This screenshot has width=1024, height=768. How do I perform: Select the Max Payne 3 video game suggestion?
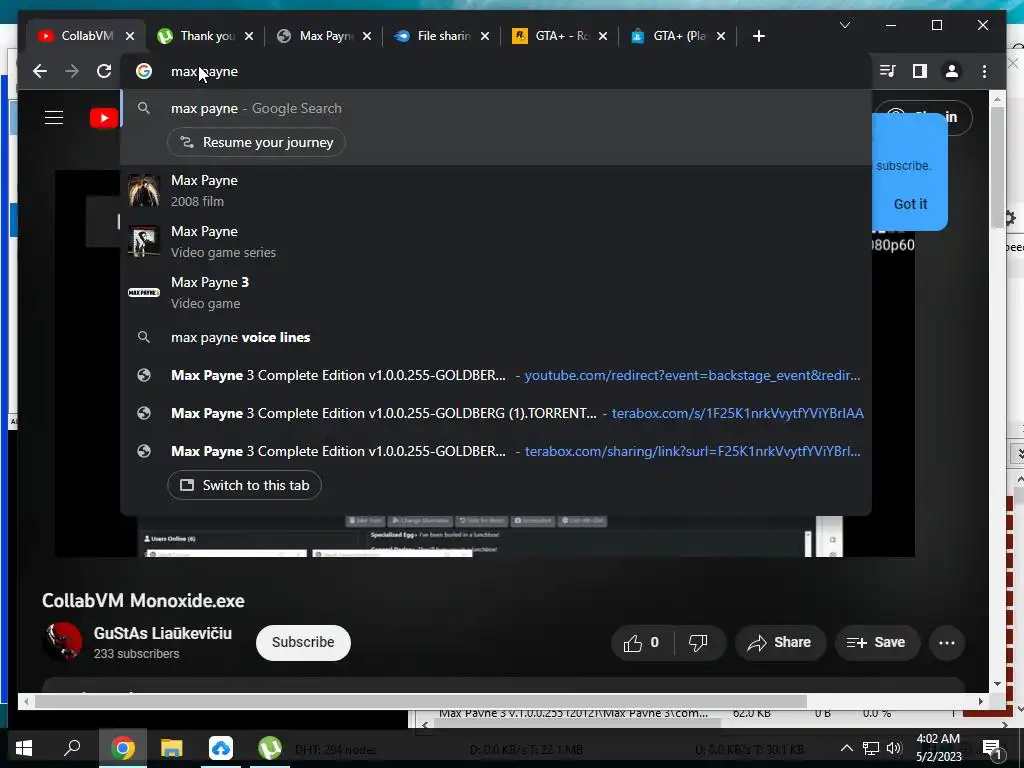(496, 293)
